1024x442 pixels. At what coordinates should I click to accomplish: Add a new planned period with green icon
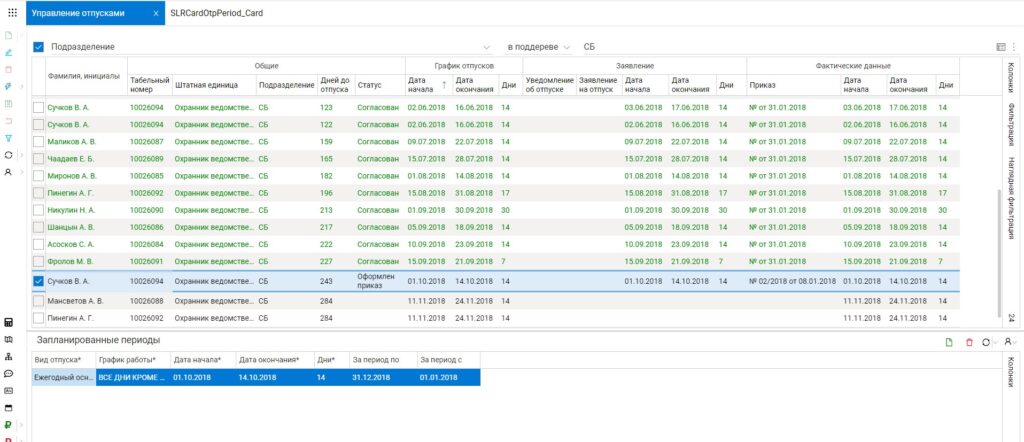[949, 341]
